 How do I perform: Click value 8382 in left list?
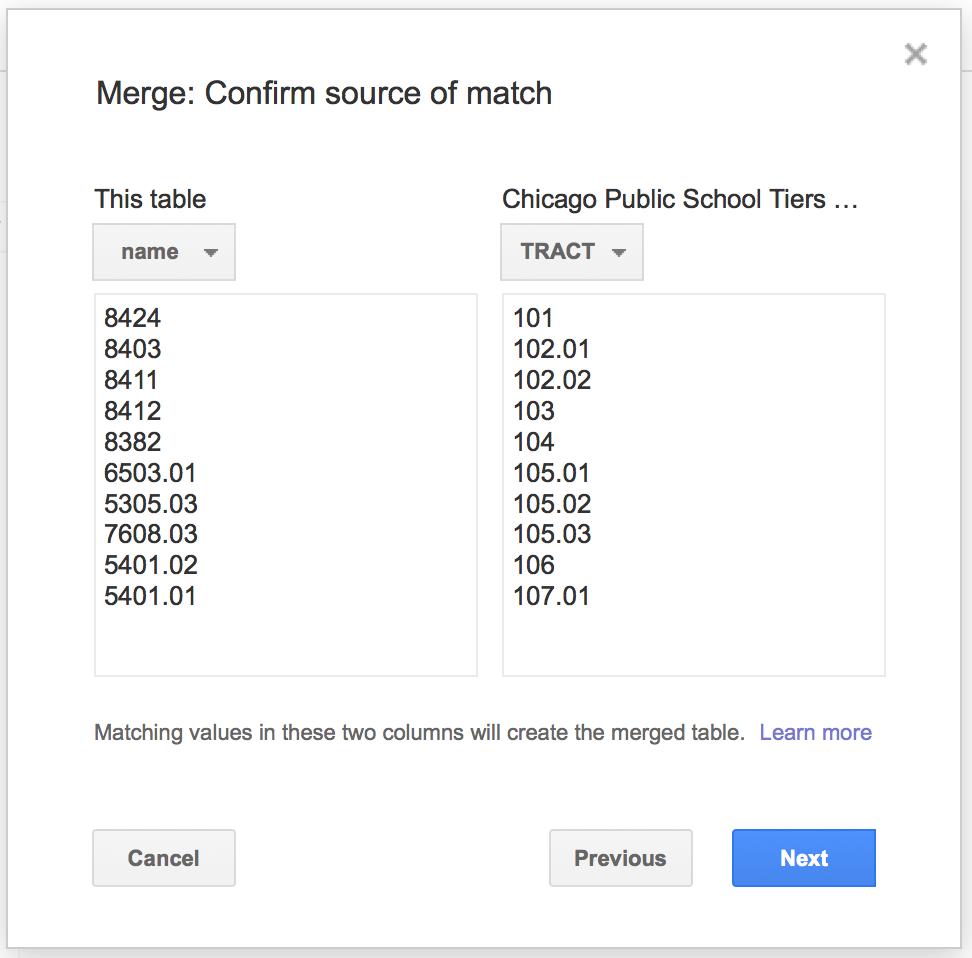[132, 442]
